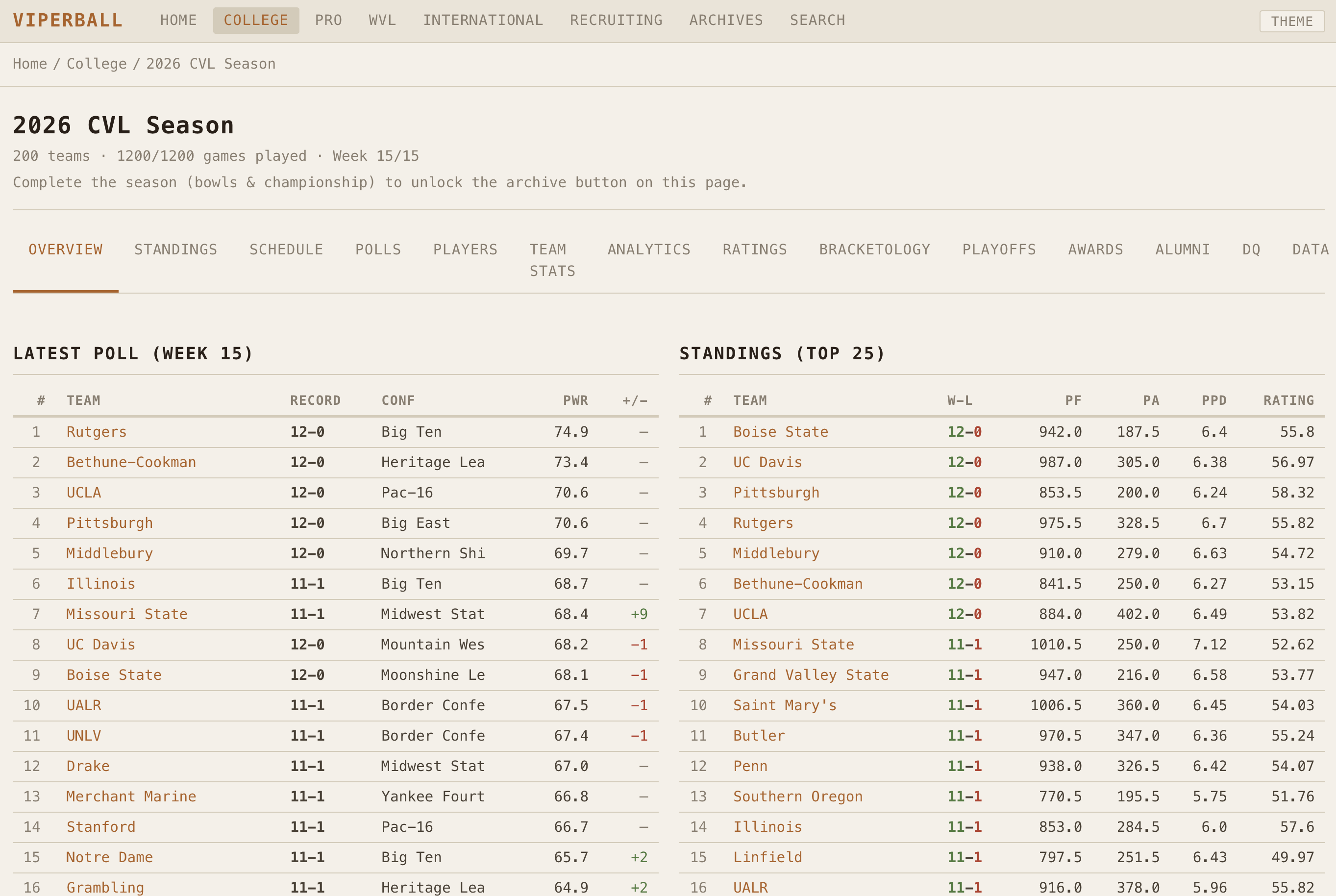Switch to the DQ tab
The height and width of the screenshot is (896, 1336).
tap(1251, 249)
